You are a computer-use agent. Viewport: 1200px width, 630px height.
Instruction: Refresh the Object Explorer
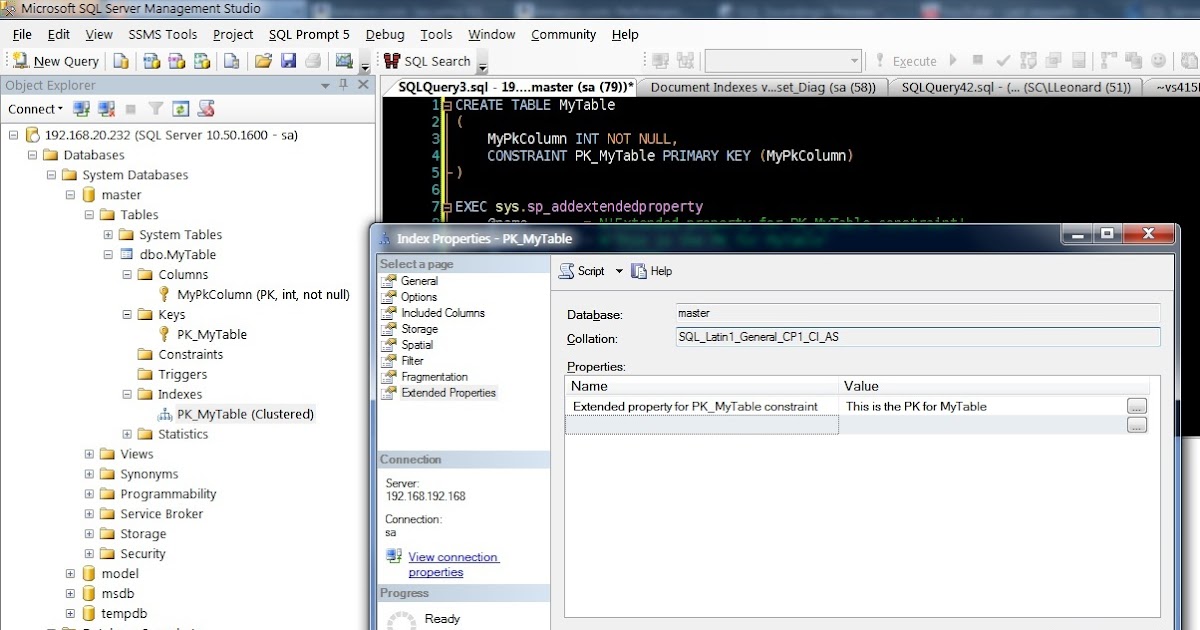click(181, 108)
